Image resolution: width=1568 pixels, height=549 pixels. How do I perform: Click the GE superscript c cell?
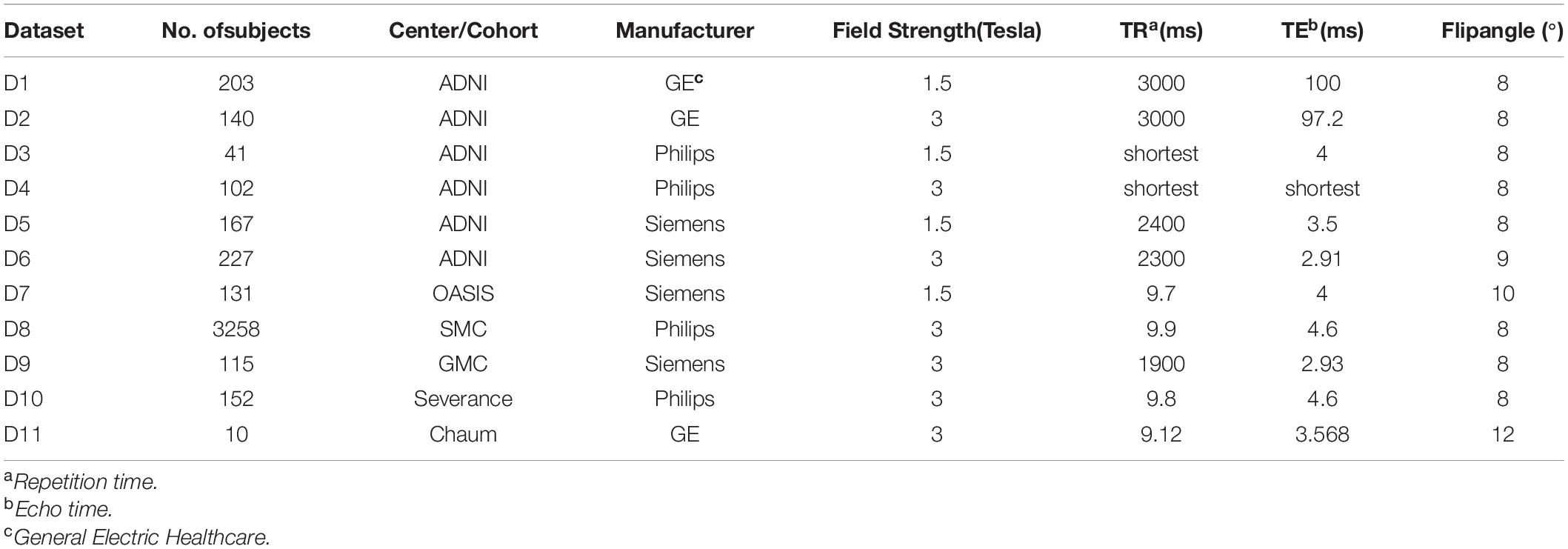(684, 81)
